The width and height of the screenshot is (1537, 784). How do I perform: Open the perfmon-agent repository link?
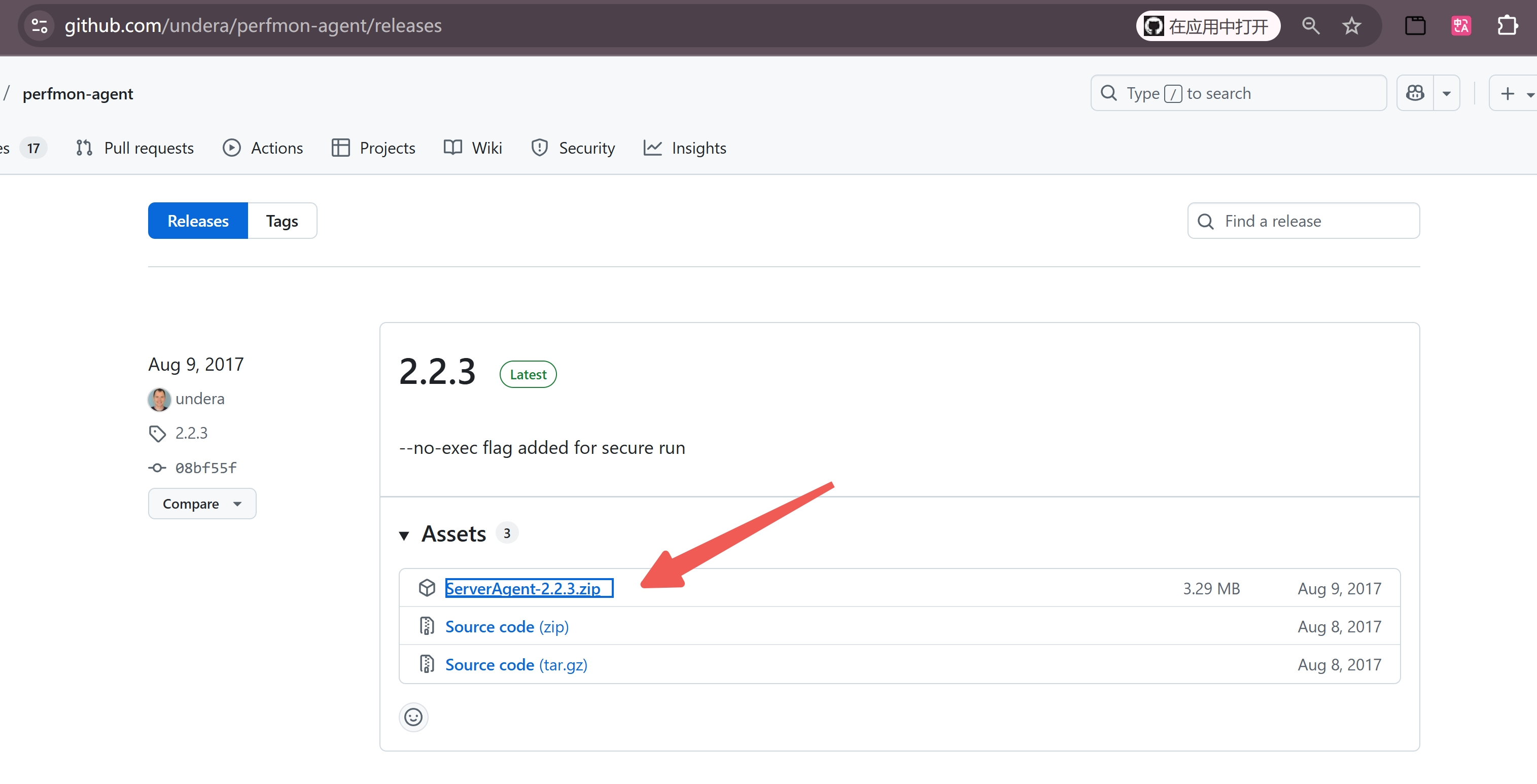78,94
